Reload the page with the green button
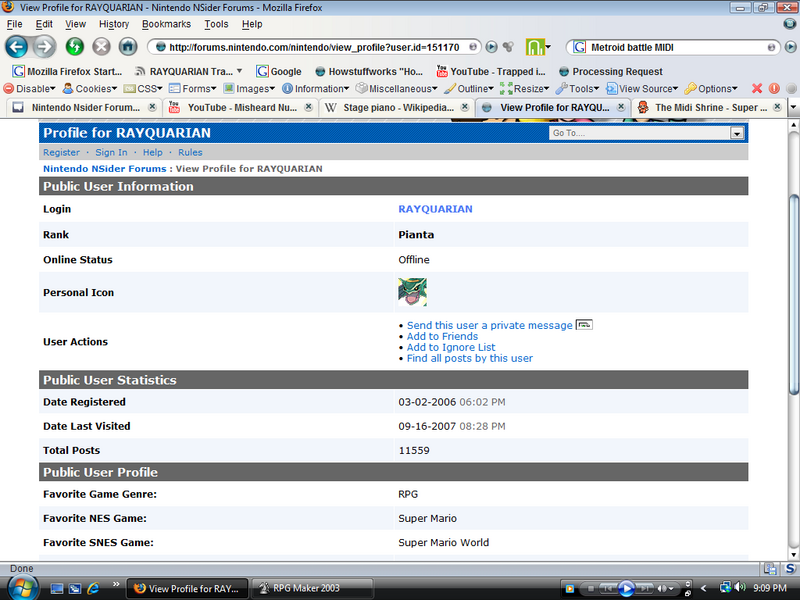Image resolution: width=800 pixels, height=600 pixels. [75, 47]
